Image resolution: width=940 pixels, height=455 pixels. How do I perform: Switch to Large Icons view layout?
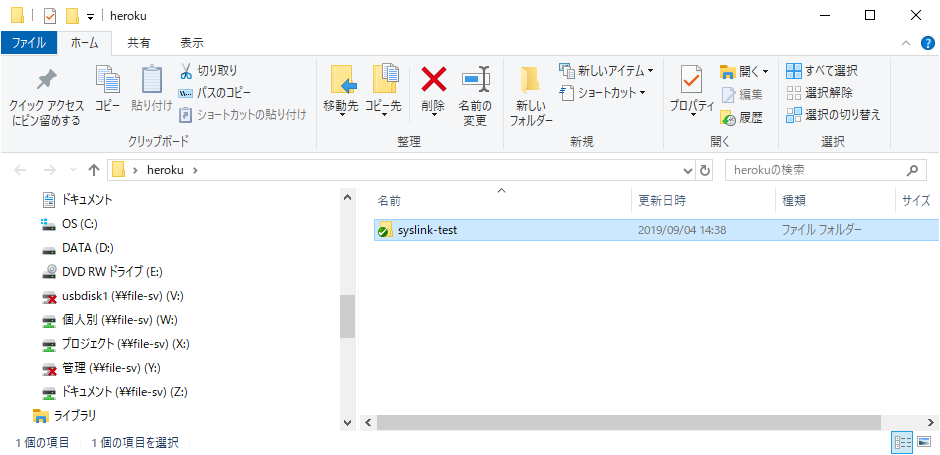[924, 443]
